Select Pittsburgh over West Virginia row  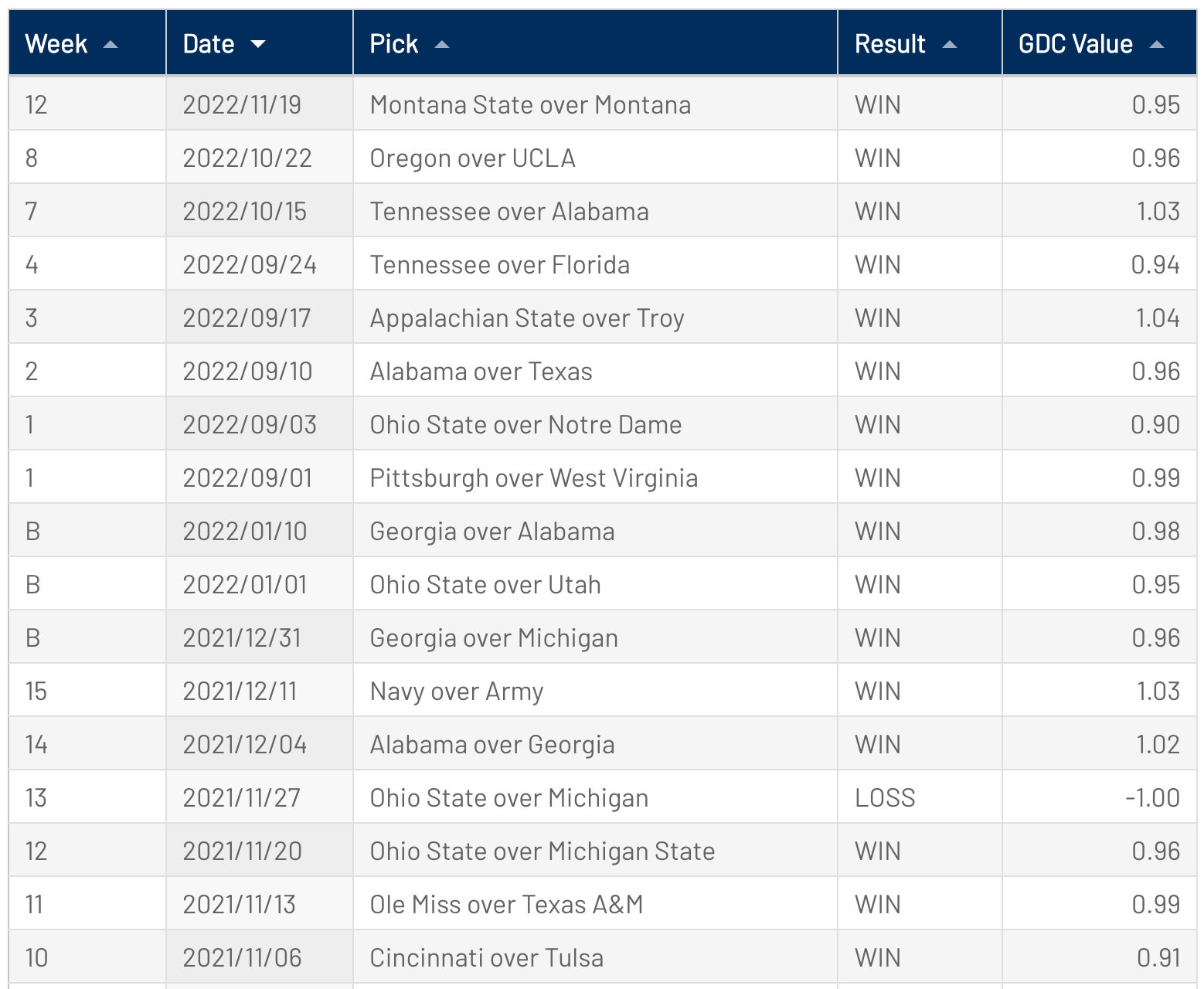pos(533,478)
